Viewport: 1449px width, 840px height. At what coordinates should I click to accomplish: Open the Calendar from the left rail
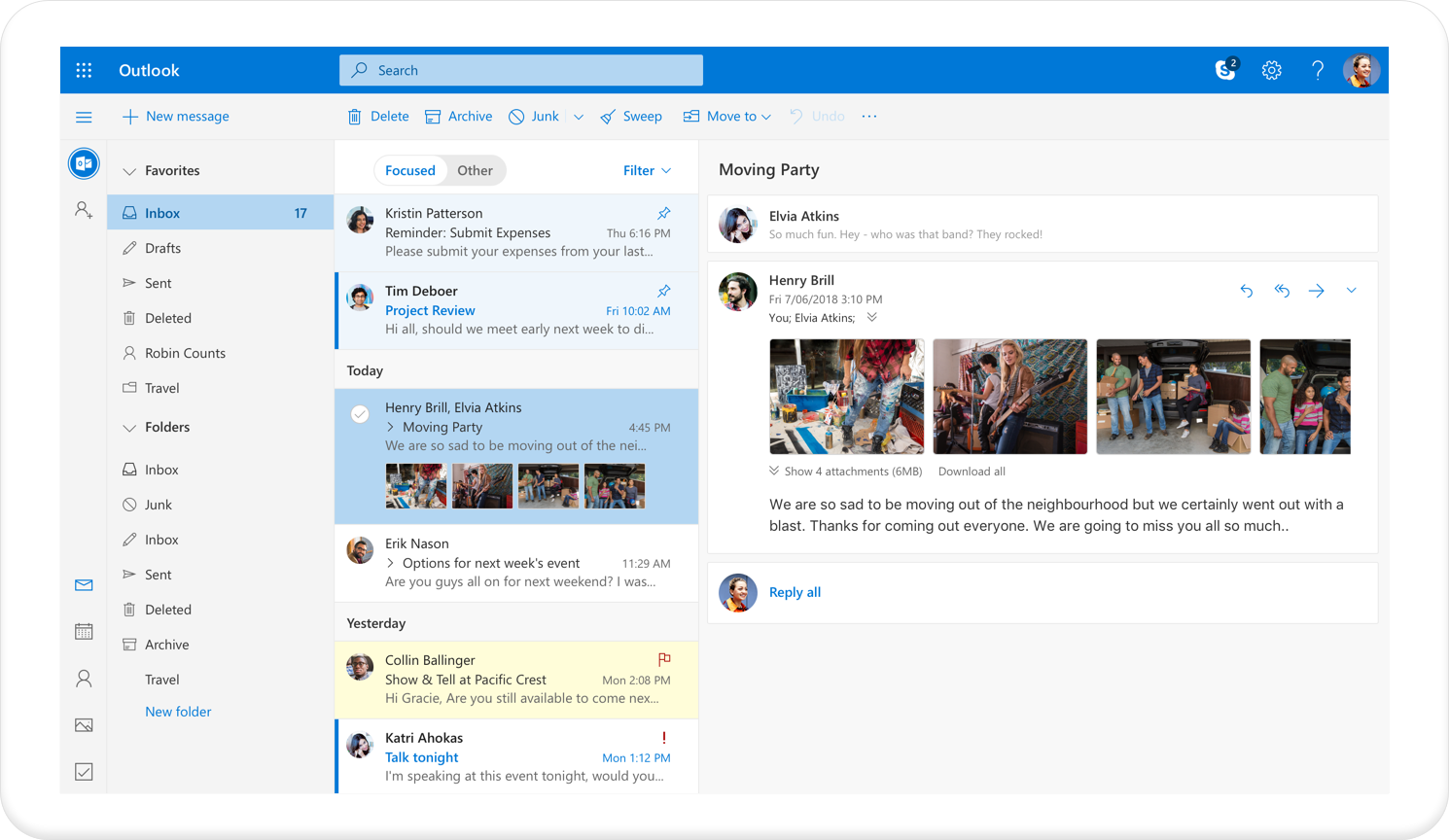pos(84,630)
